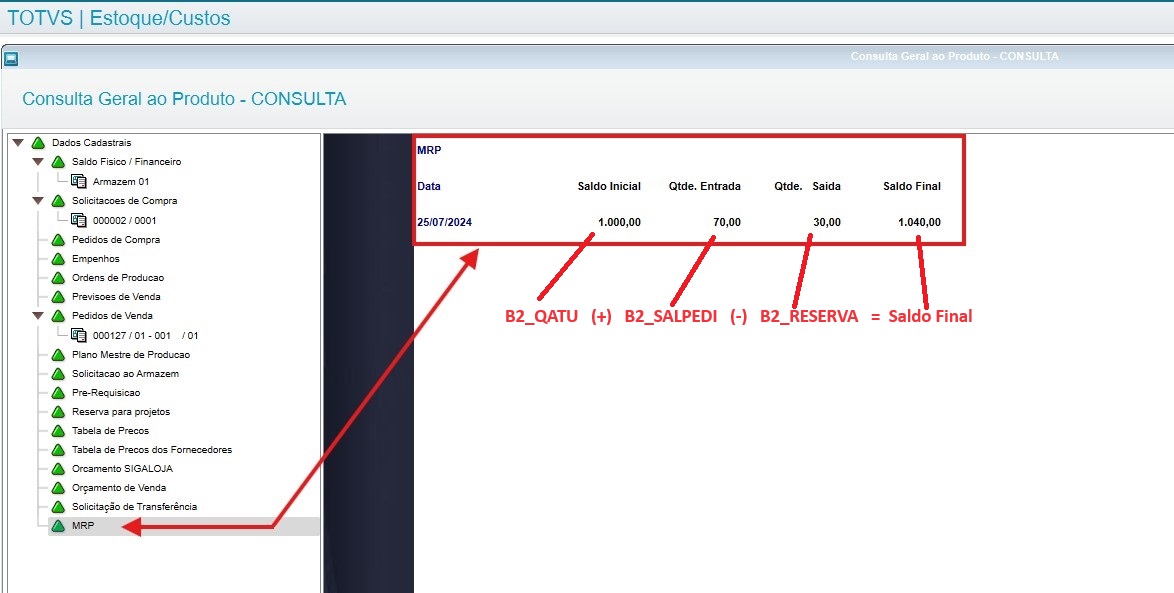Select Orcamento SIGALOJA in the tree

coord(122,469)
